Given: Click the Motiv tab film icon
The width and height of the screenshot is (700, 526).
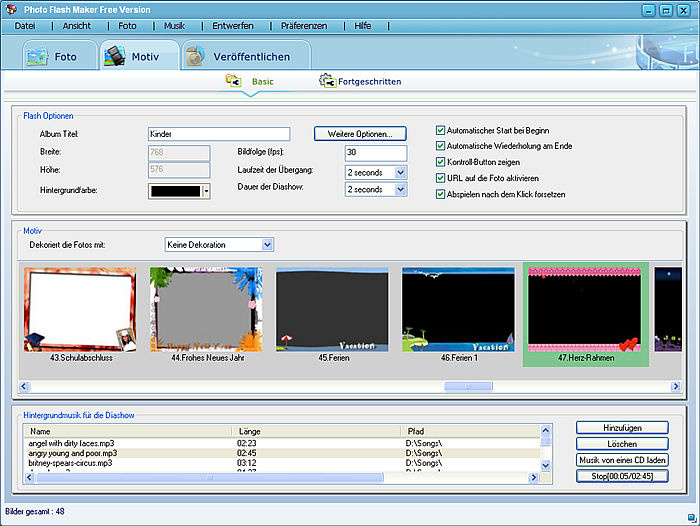Looking at the screenshot, I should (x=115, y=56).
